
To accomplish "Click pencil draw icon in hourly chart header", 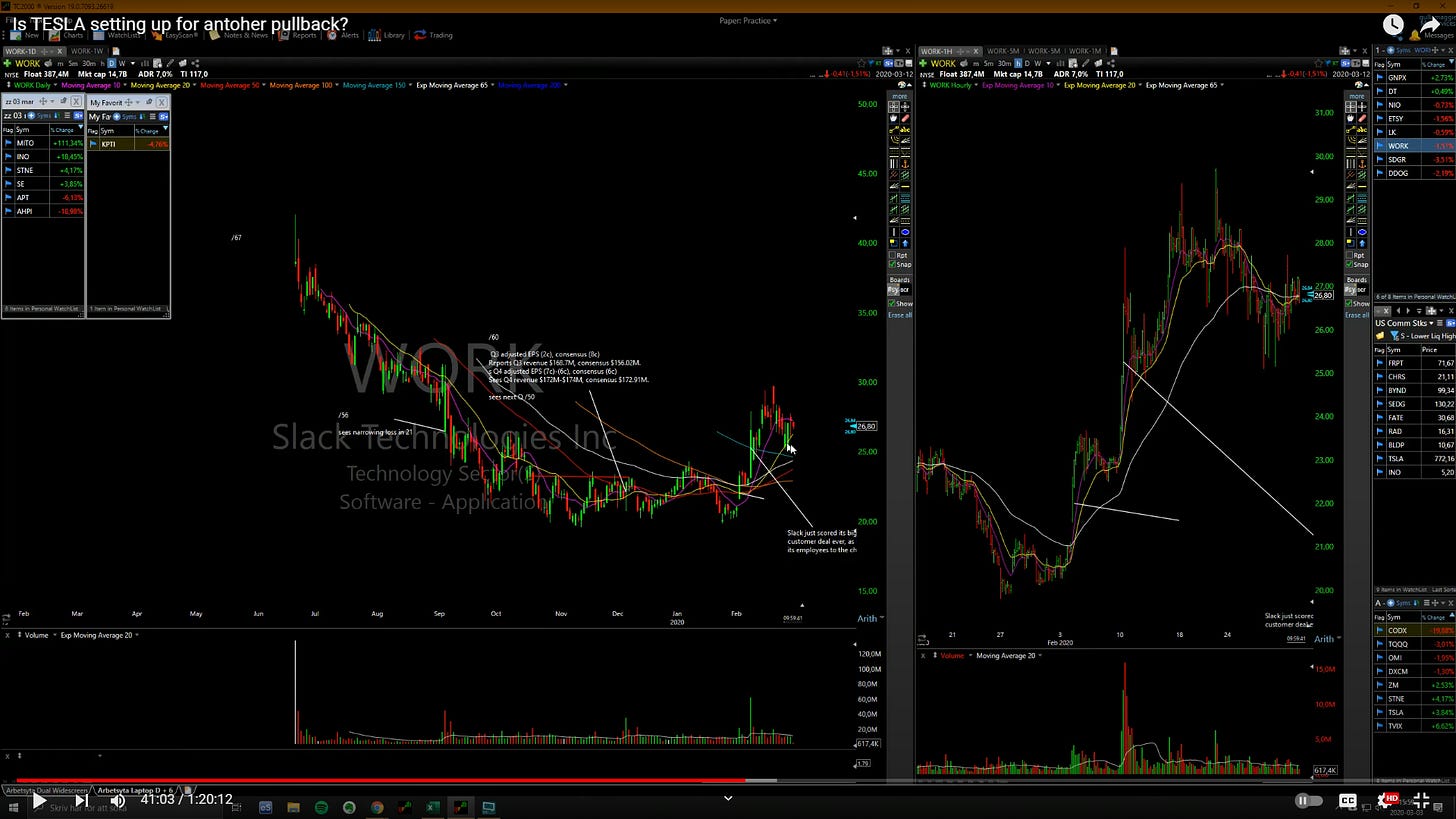I will coord(1085,64).
